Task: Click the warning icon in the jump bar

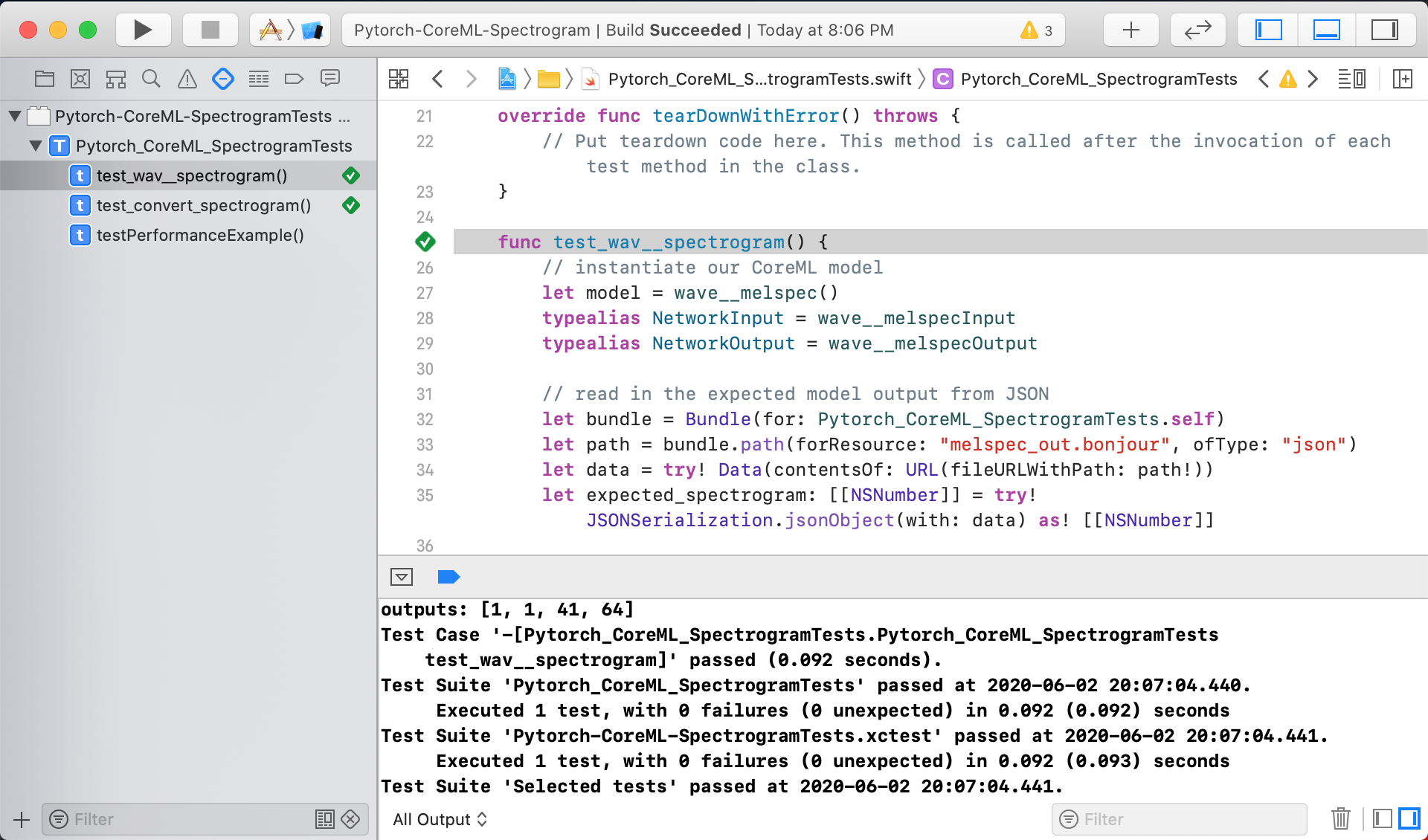Action: point(1288,79)
